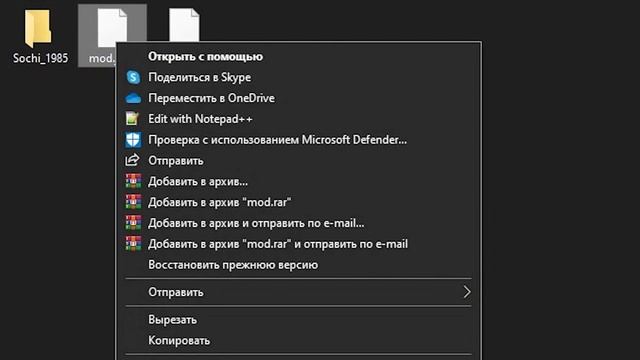Choose Восстановить прежнюю версию

[233, 264]
